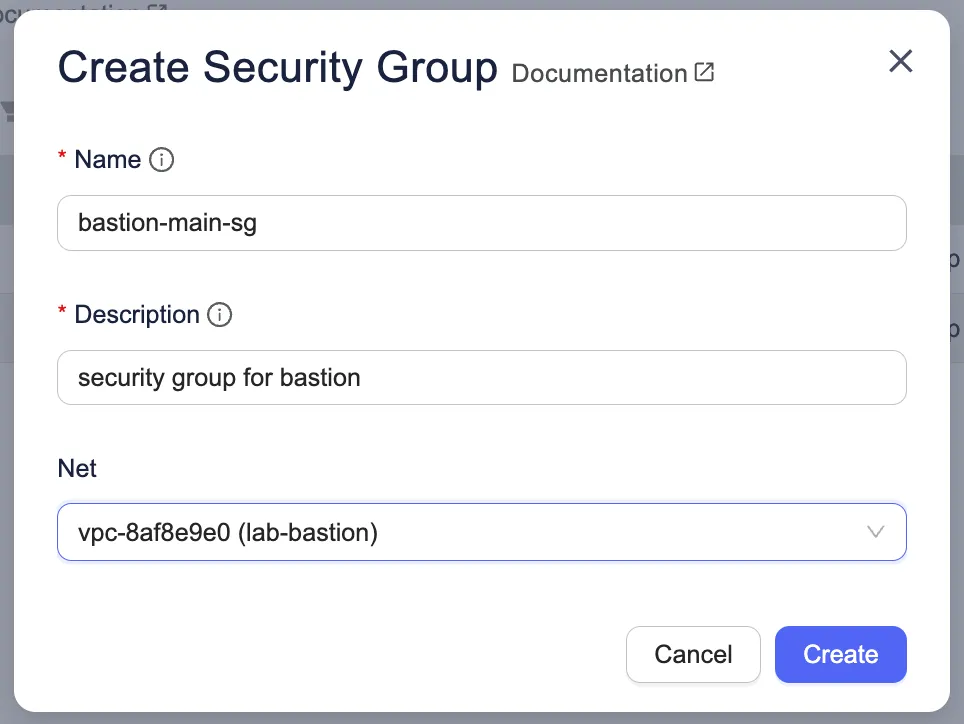Viewport: 964px width, 724px height.
Task: Click the partially hidden filter icon behind dialog
Action: tap(7, 111)
